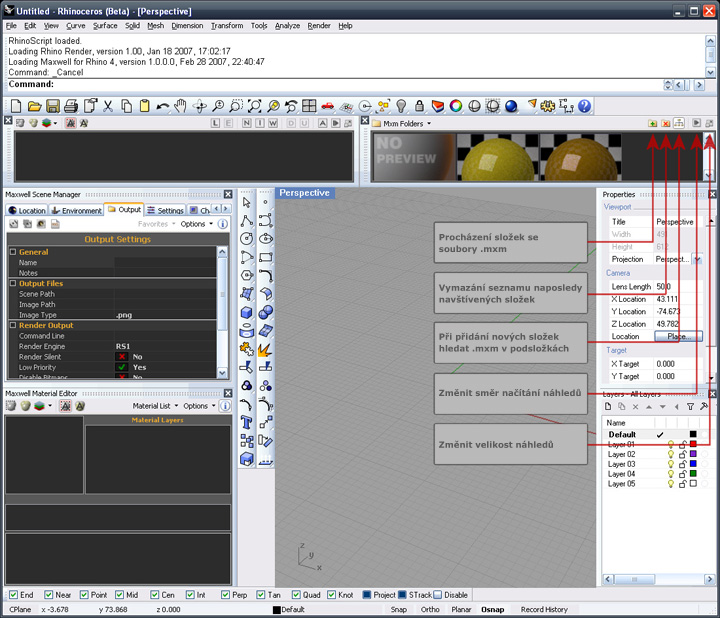The image size is (720, 618).
Task: Pick the Circle drawing tool
Action: (x=247, y=239)
